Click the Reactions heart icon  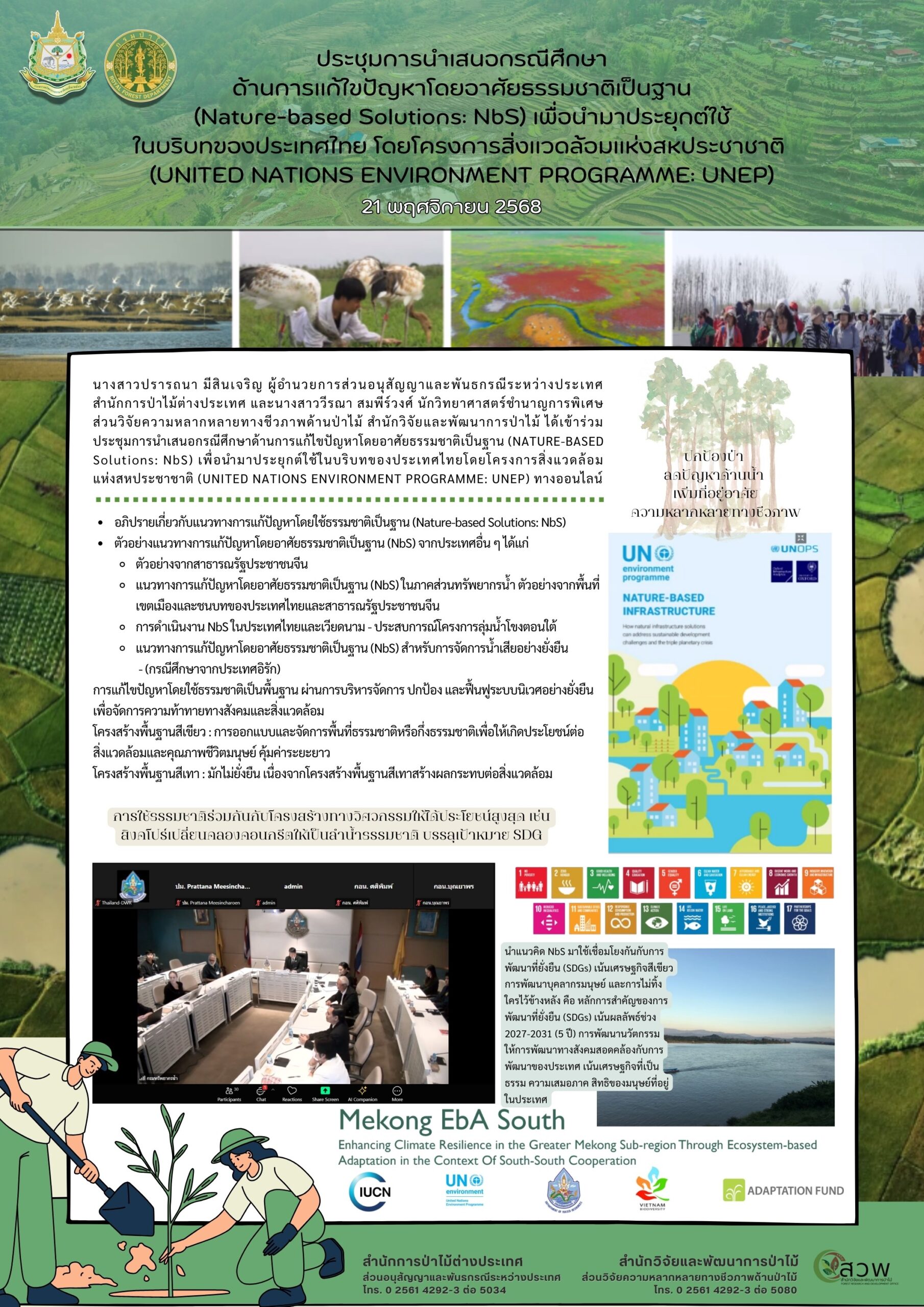(291, 1091)
